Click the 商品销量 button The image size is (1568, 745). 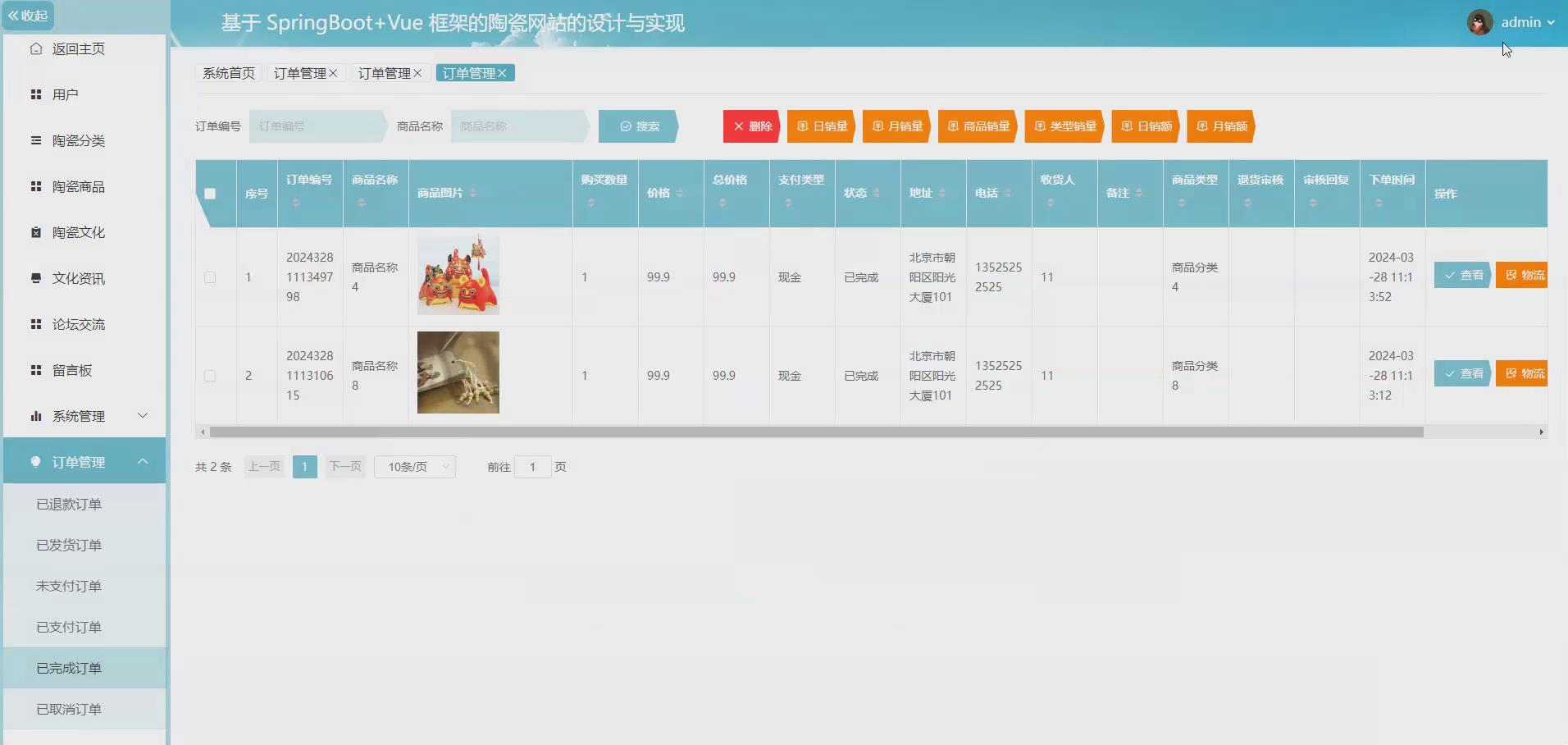click(x=978, y=126)
